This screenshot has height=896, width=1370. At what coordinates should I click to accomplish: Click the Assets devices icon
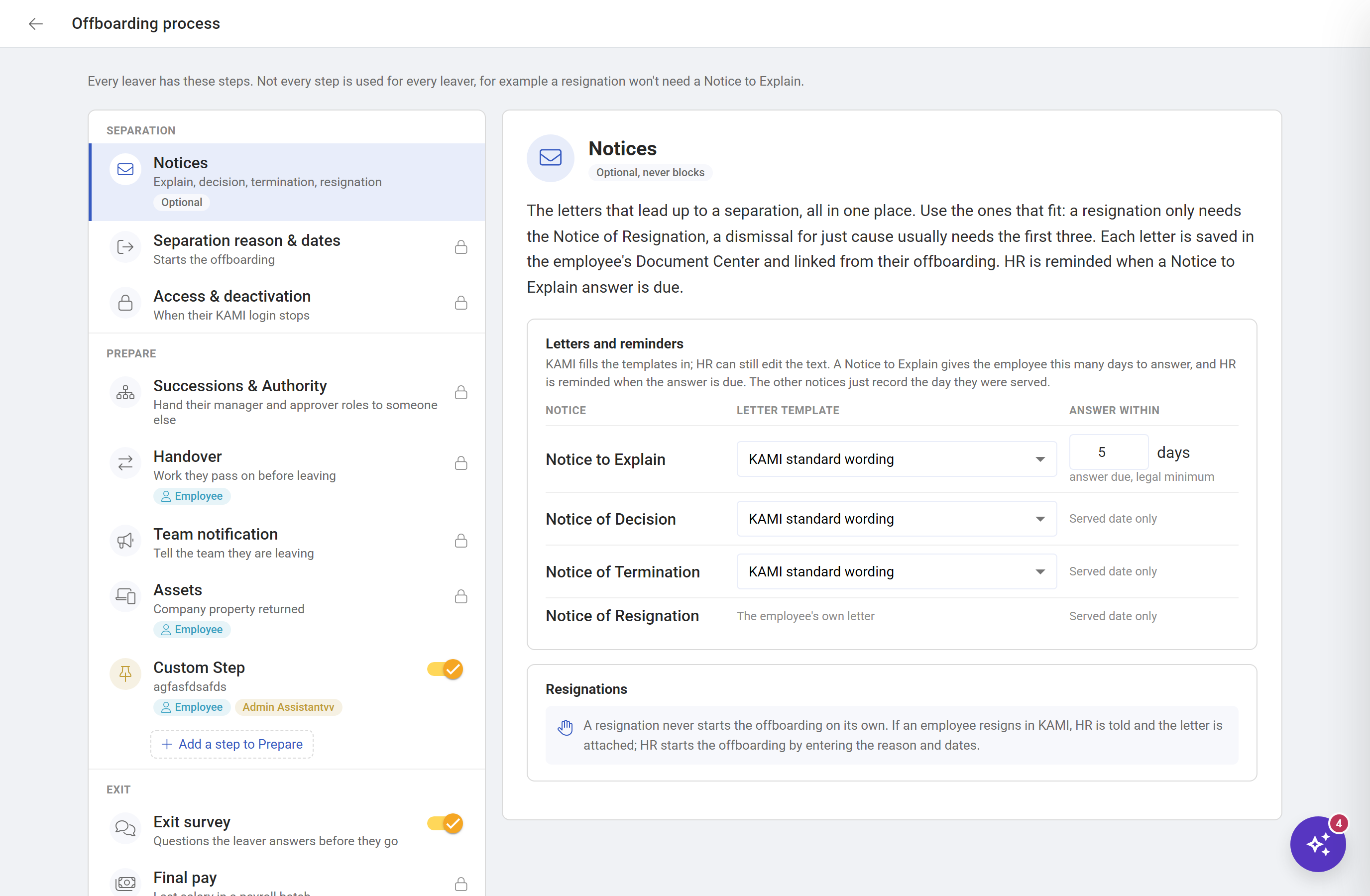[x=125, y=597]
